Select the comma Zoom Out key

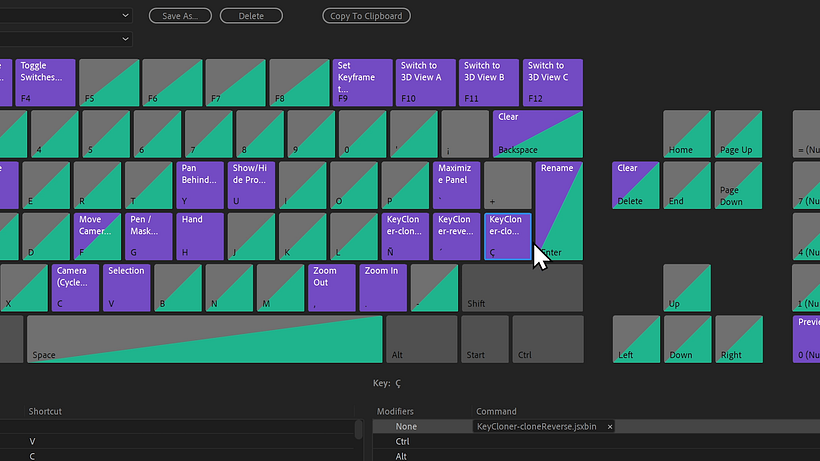click(x=332, y=287)
